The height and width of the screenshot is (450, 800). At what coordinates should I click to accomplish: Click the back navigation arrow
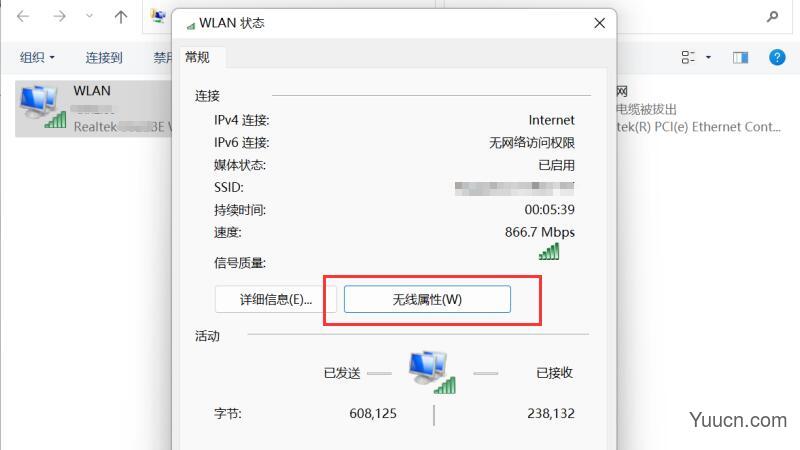23,16
